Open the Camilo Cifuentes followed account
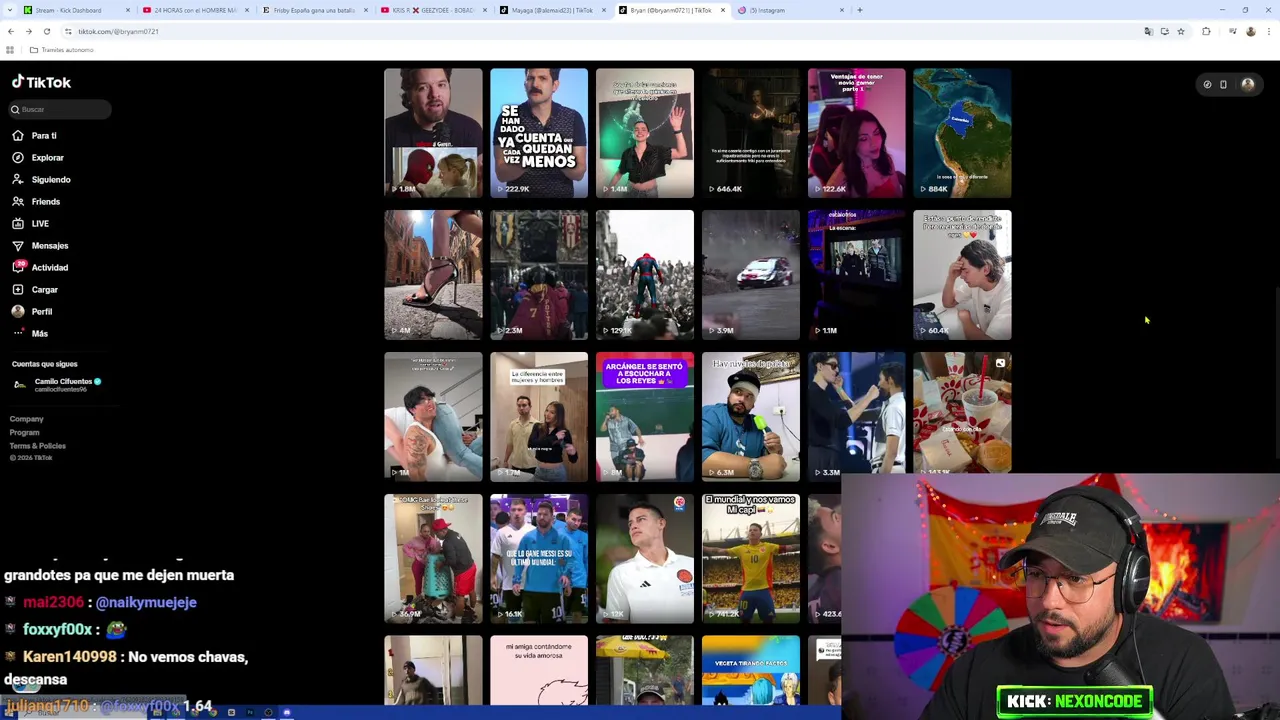The width and height of the screenshot is (1280, 720). [x=57, y=385]
